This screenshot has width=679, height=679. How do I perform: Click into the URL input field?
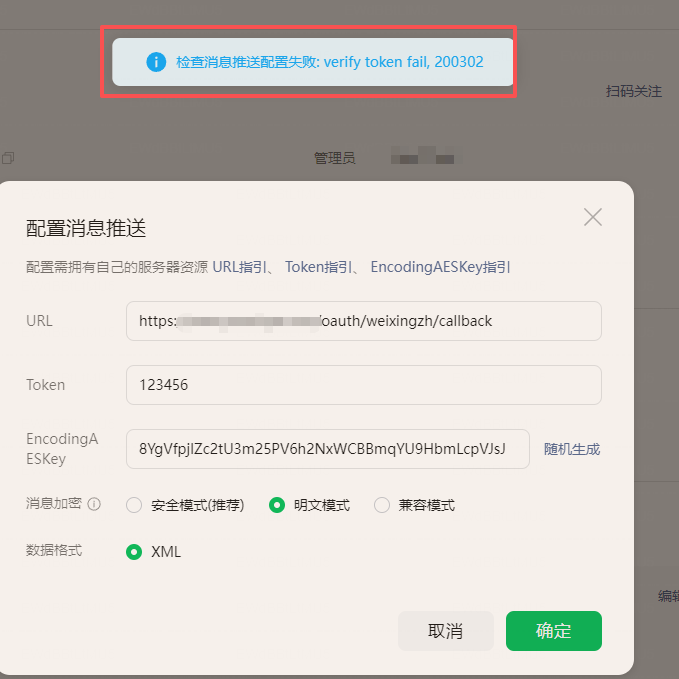pyautogui.click(x=363, y=321)
